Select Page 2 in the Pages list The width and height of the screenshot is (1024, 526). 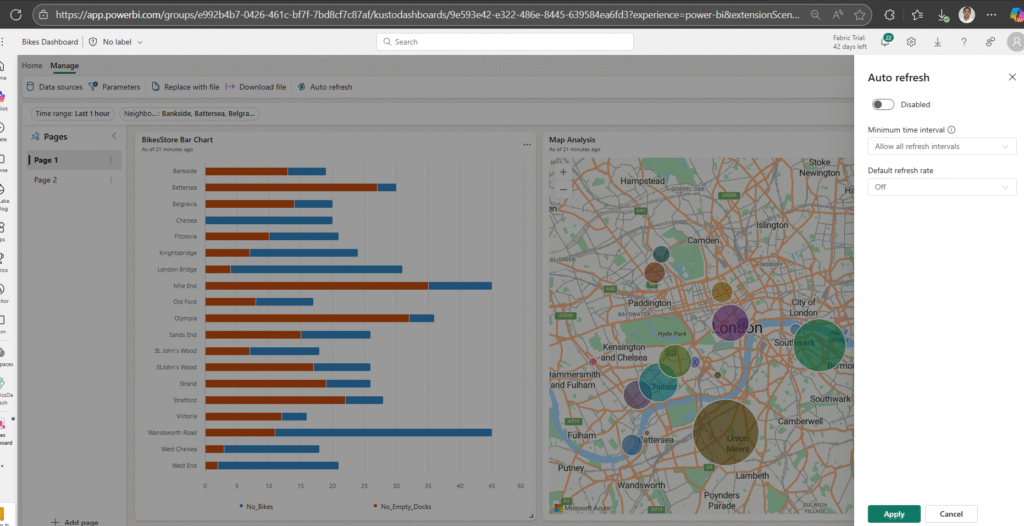click(46, 180)
